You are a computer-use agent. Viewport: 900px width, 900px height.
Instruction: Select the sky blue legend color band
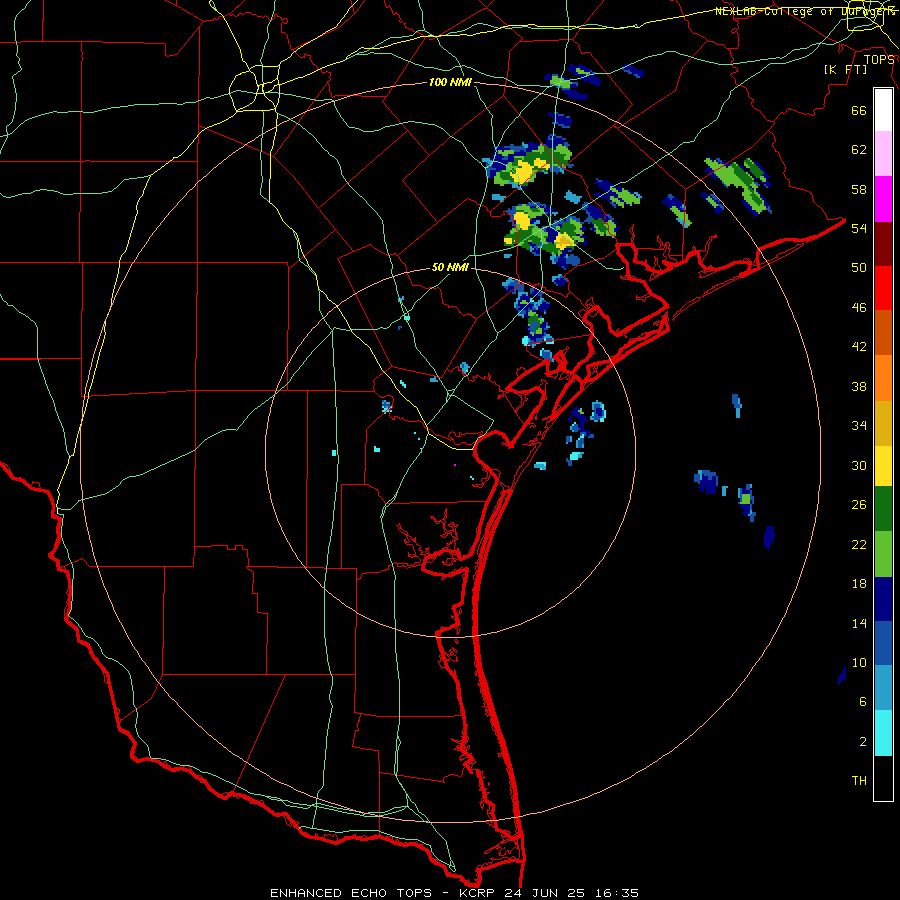click(883, 688)
